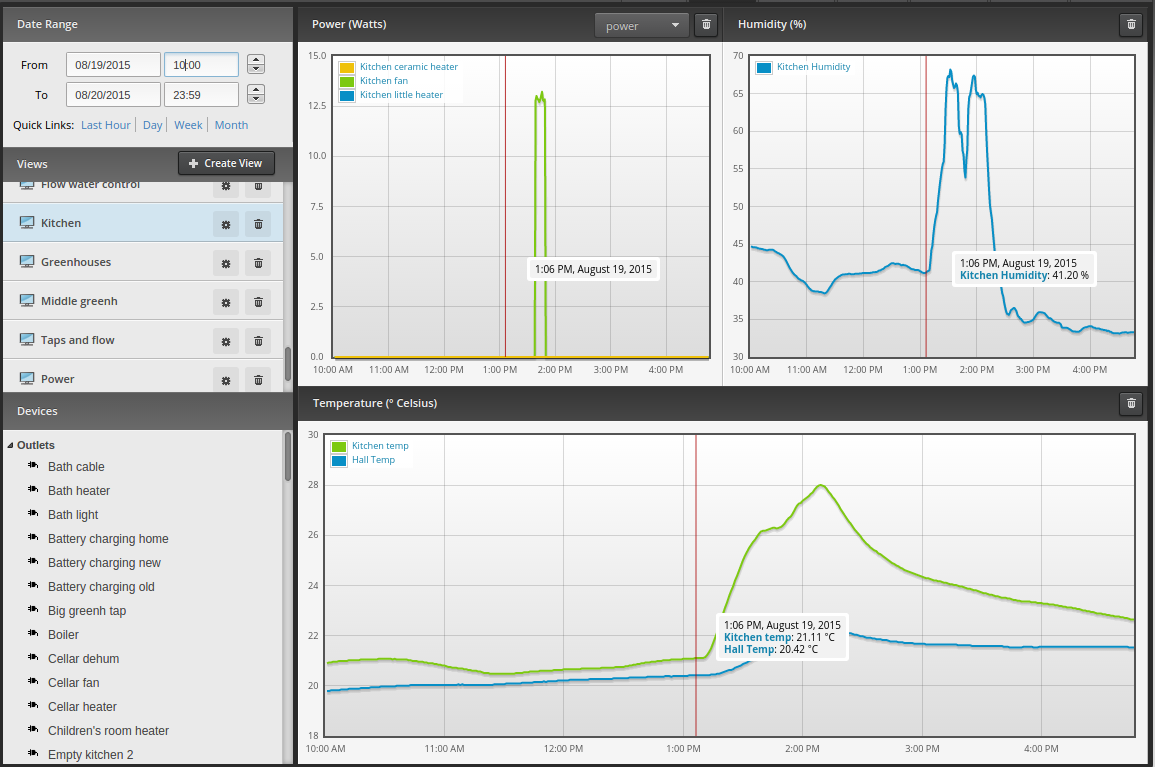Click Kitchen temp legend label
Image resolution: width=1155 pixels, height=767 pixels.
tap(380, 446)
